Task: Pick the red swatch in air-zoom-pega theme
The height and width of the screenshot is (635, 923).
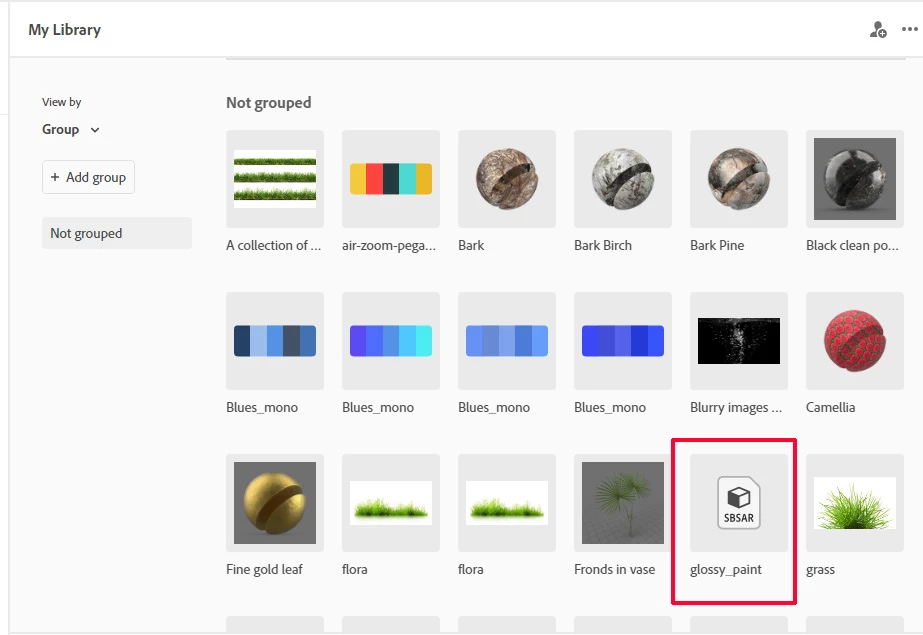Action: pos(374,179)
